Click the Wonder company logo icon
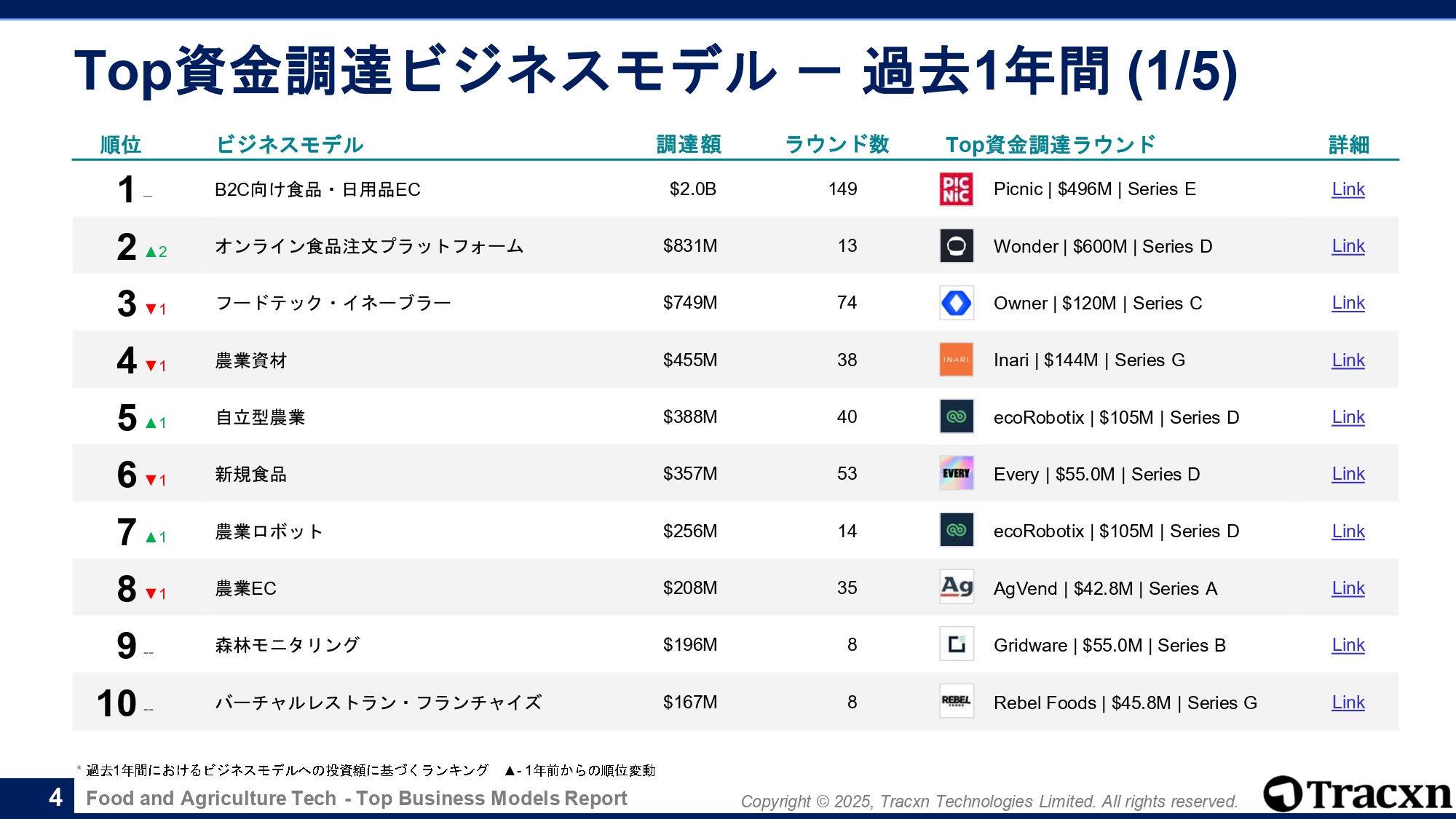This screenshot has width=1456, height=819. [956, 246]
